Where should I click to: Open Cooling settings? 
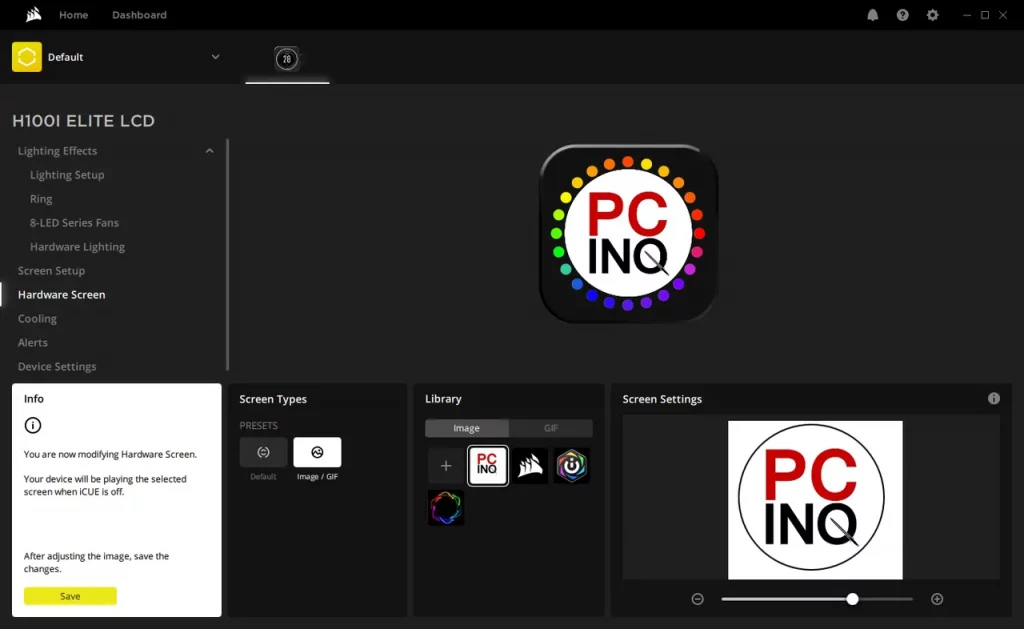click(37, 319)
